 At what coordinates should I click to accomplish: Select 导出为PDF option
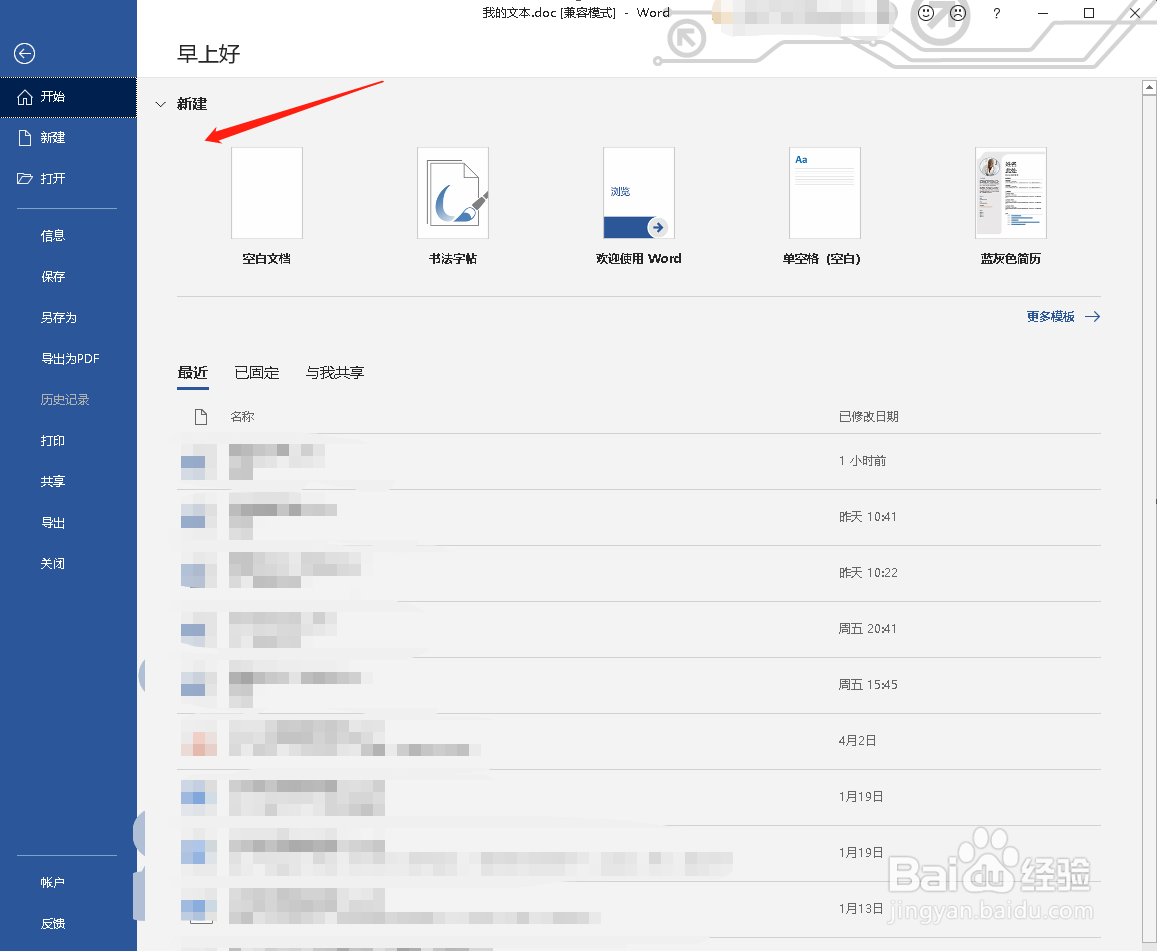pyautogui.click(x=68, y=359)
